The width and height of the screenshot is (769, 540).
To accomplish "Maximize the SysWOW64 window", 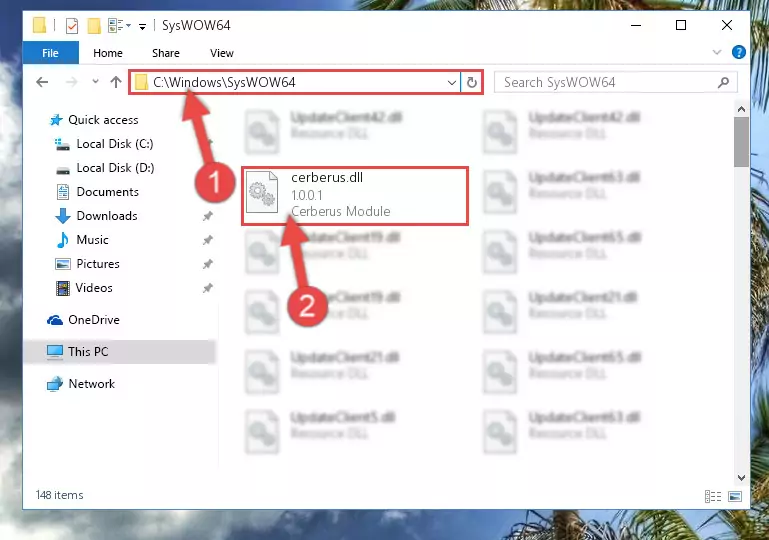I will click(x=681, y=25).
